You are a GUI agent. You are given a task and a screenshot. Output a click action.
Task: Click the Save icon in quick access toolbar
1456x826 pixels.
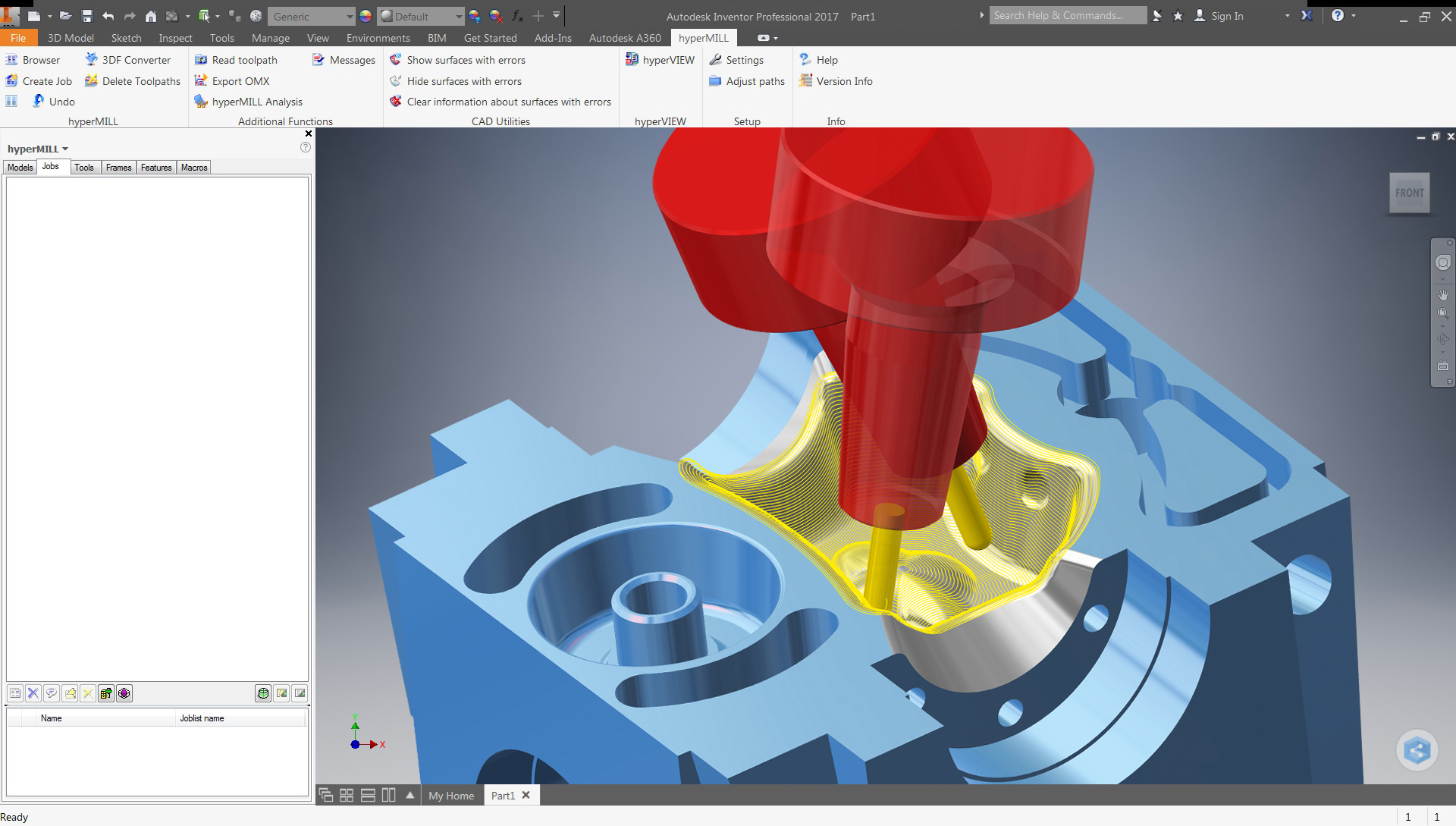point(86,16)
